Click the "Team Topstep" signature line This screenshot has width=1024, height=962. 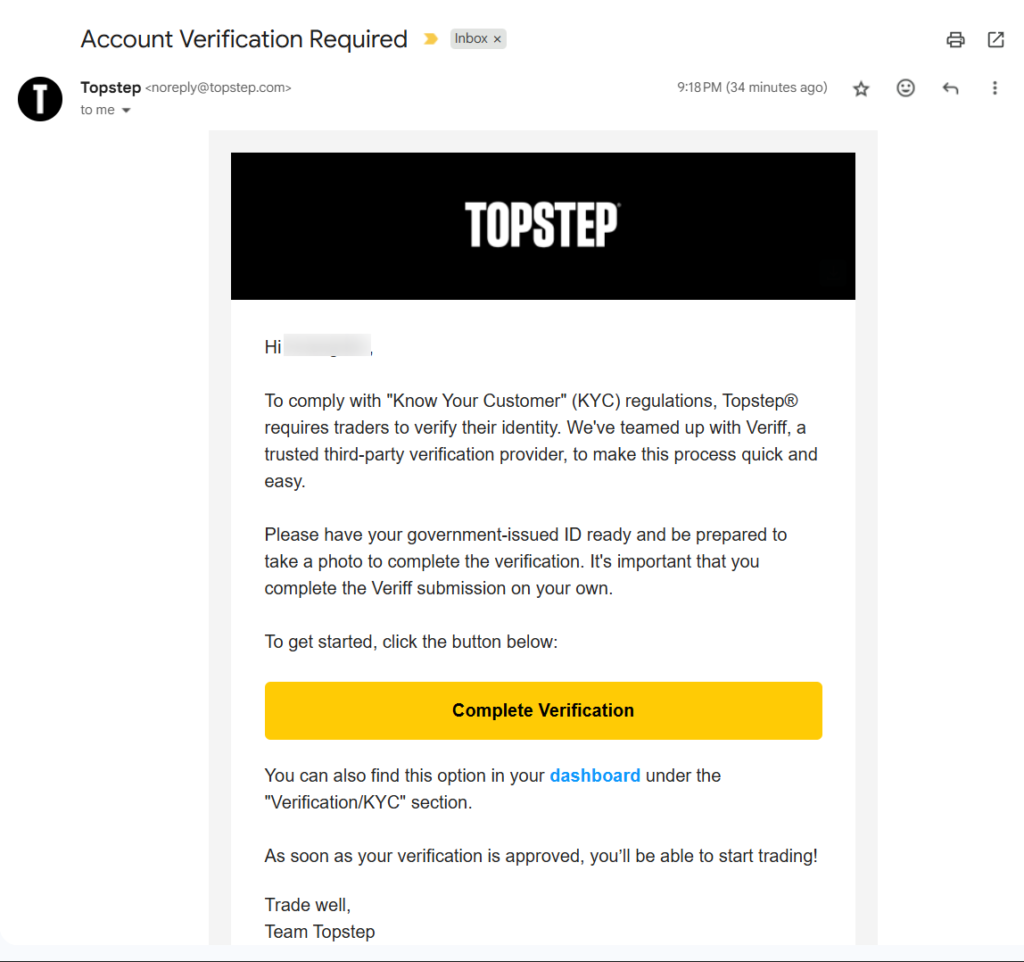tap(320, 932)
